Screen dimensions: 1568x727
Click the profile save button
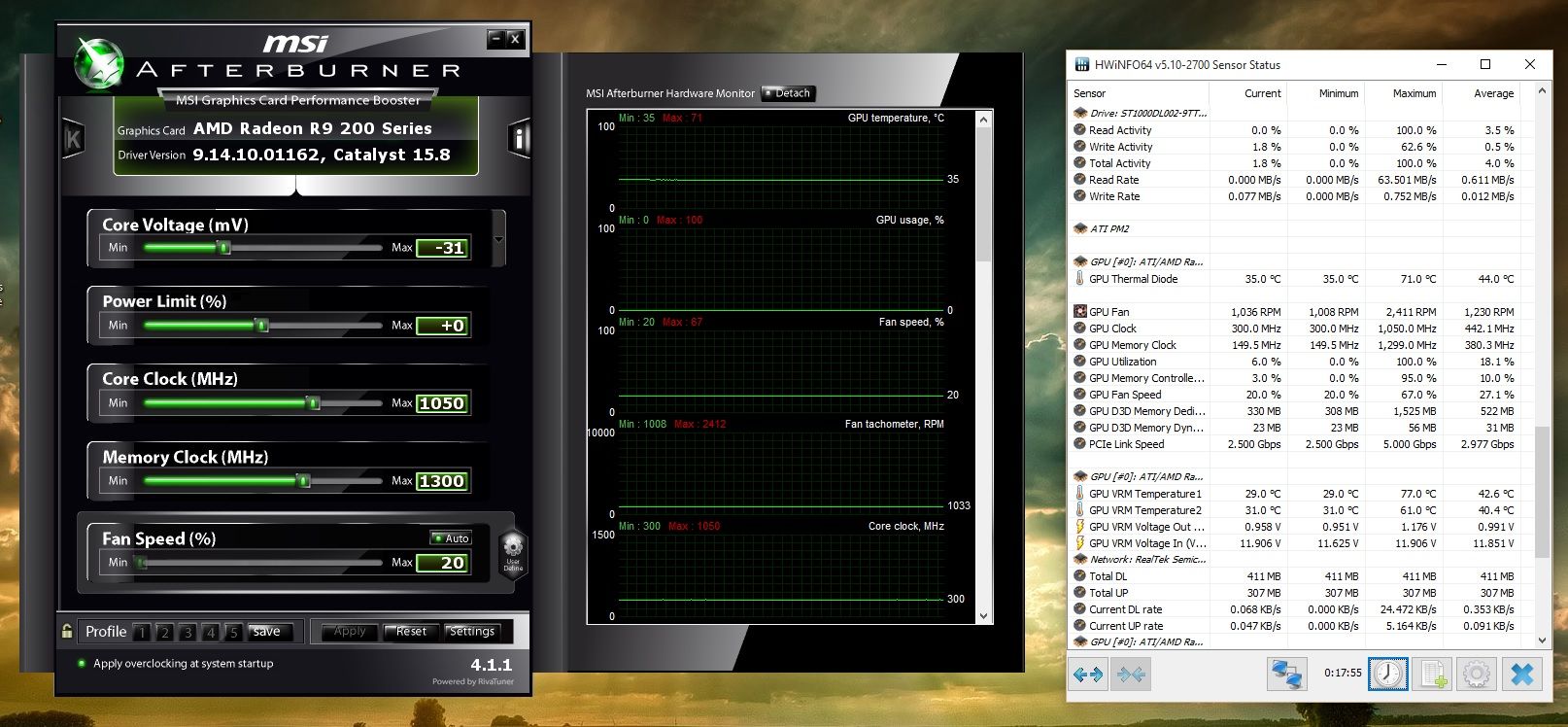[269, 632]
